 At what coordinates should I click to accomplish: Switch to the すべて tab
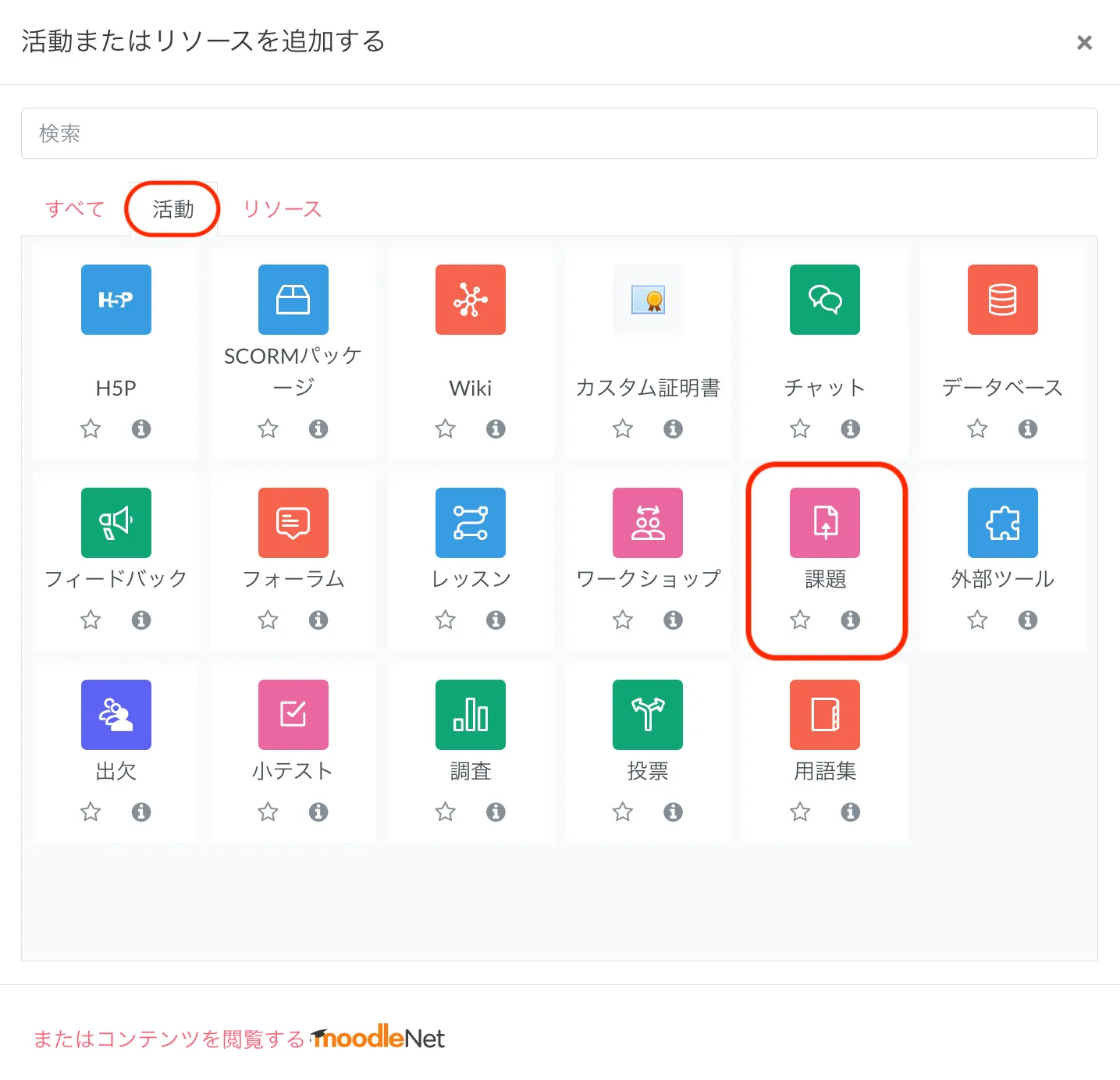coord(75,209)
